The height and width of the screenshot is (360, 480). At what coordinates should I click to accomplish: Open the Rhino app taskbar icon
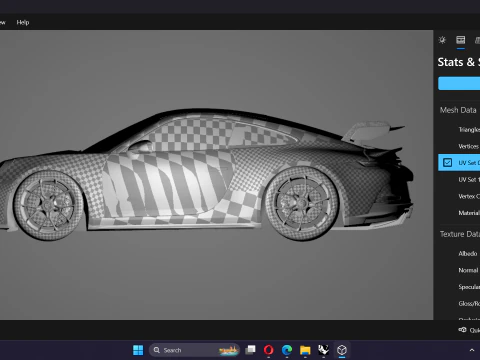(x=323, y=350)
